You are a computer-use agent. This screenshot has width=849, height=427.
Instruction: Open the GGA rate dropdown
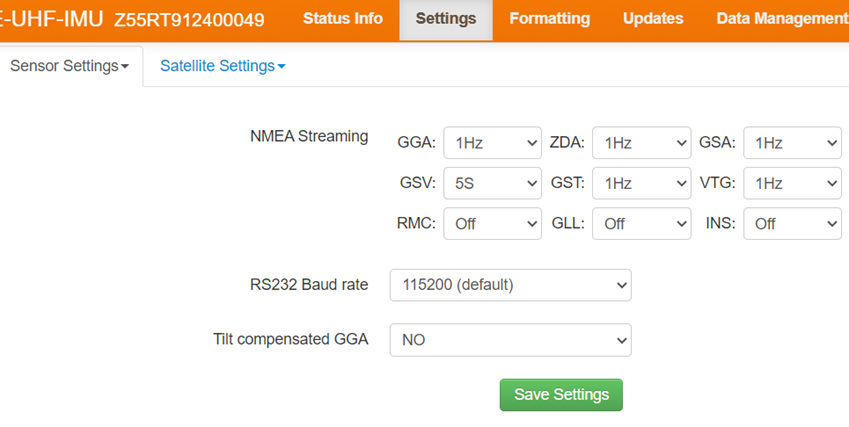492,143
